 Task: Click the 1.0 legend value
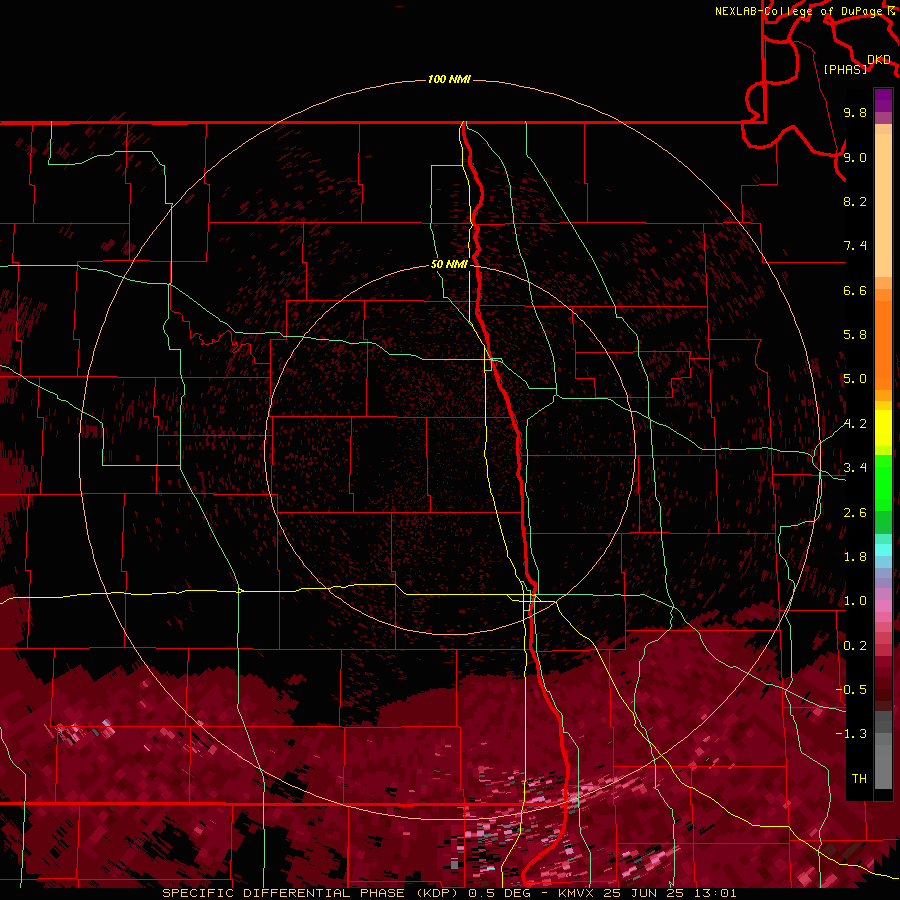855,601
